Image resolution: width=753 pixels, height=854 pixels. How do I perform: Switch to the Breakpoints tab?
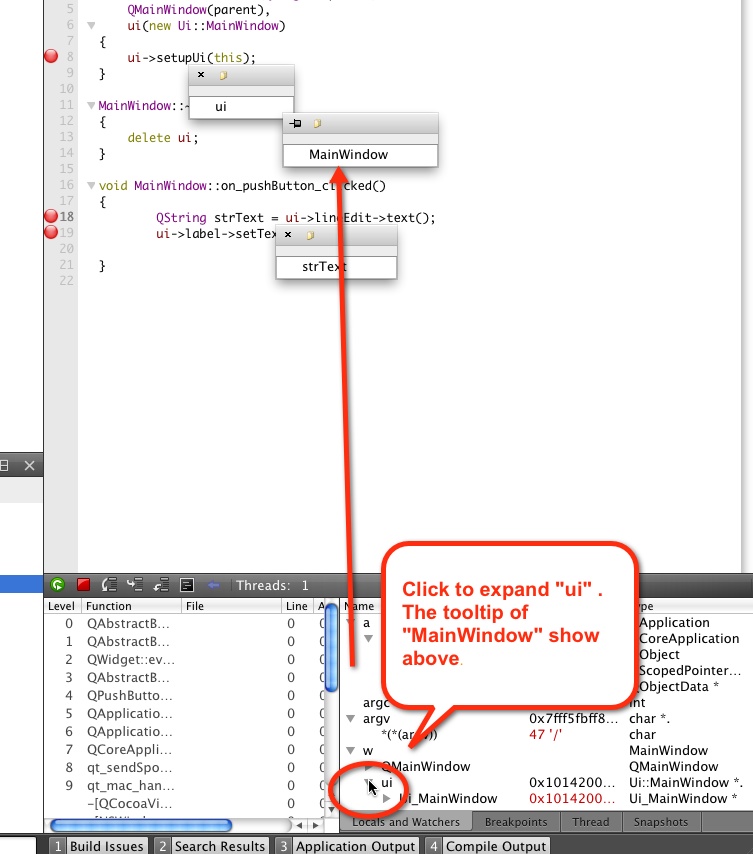(515, 822)
